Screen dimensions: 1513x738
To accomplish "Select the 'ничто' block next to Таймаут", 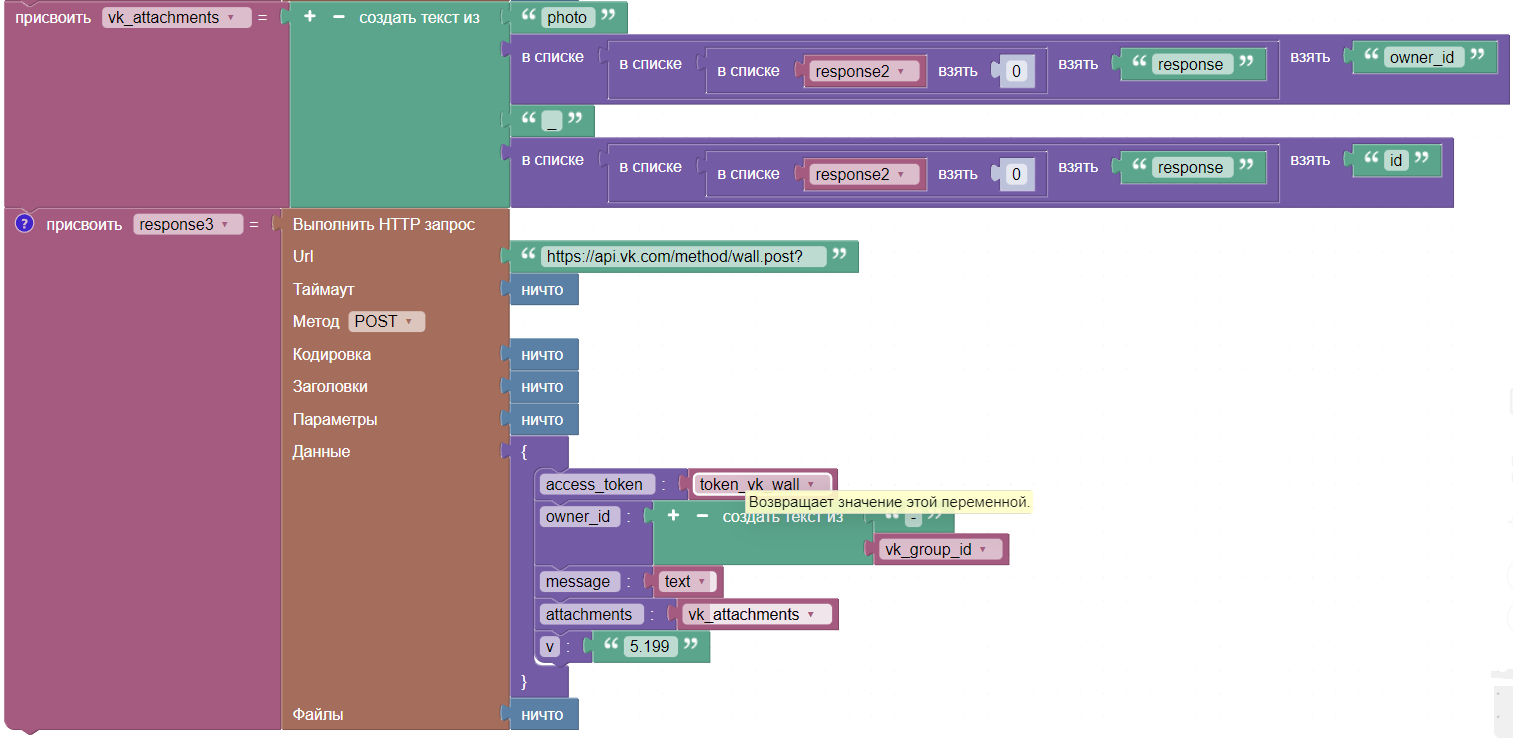I will click(542, 290).
